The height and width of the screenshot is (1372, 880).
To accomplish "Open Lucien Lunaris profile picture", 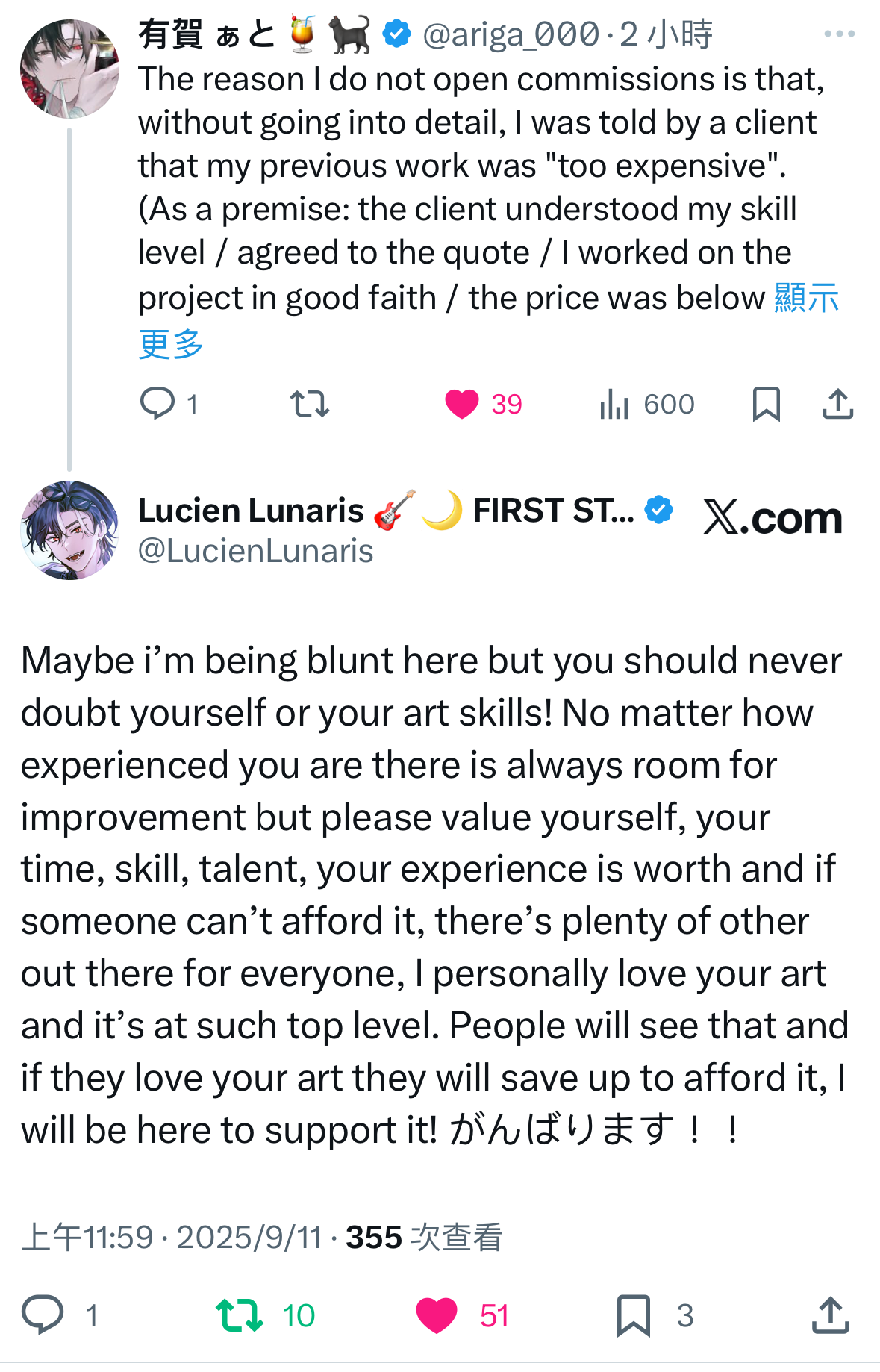I will coord(69,530).
